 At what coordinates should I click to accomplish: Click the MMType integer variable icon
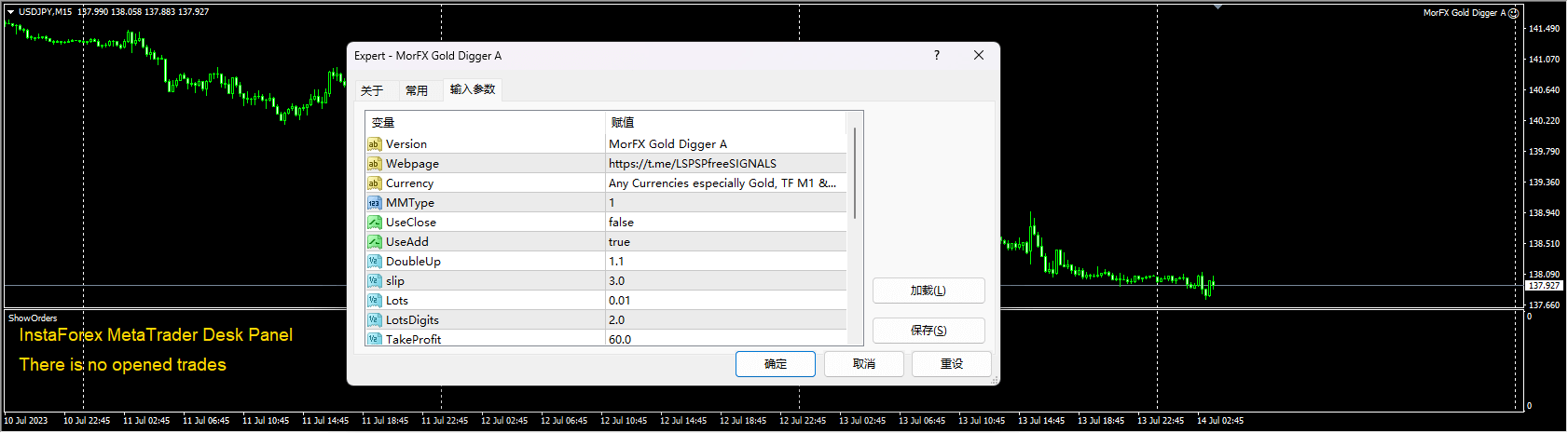point(374,203)
